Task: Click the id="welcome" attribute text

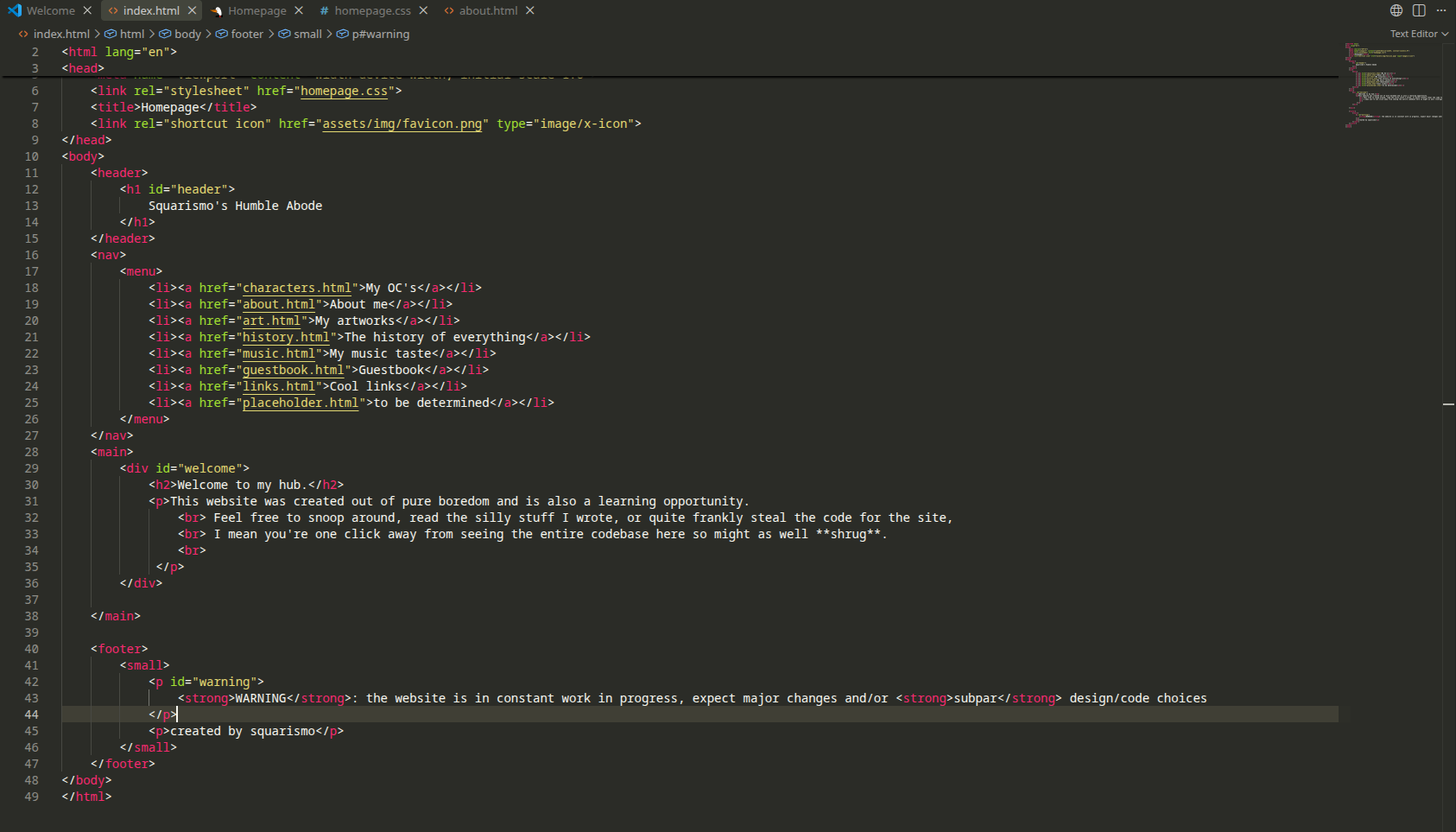Action: click(199, 468)
